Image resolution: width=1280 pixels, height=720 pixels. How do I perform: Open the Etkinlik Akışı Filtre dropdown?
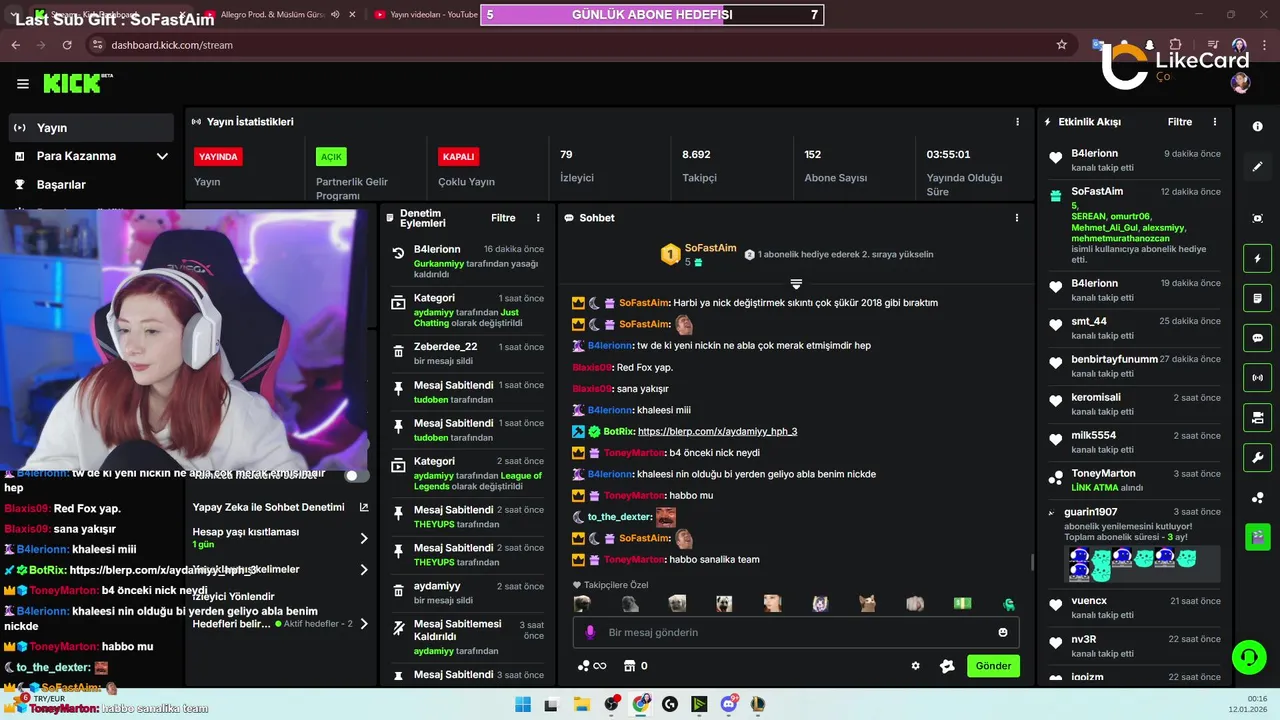click(x=1180, y=122)
